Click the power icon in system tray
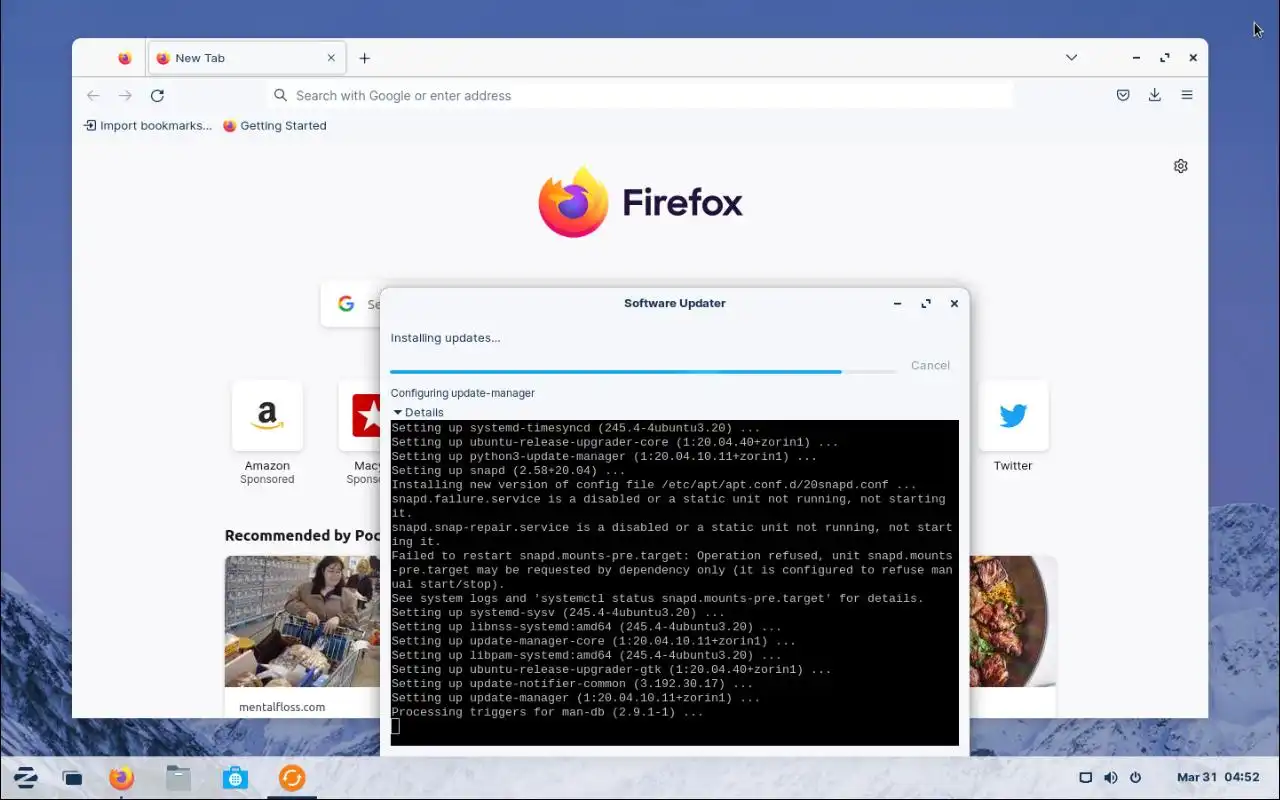This screenshot has height=800, width=1280. click(x=1135, y=777)
